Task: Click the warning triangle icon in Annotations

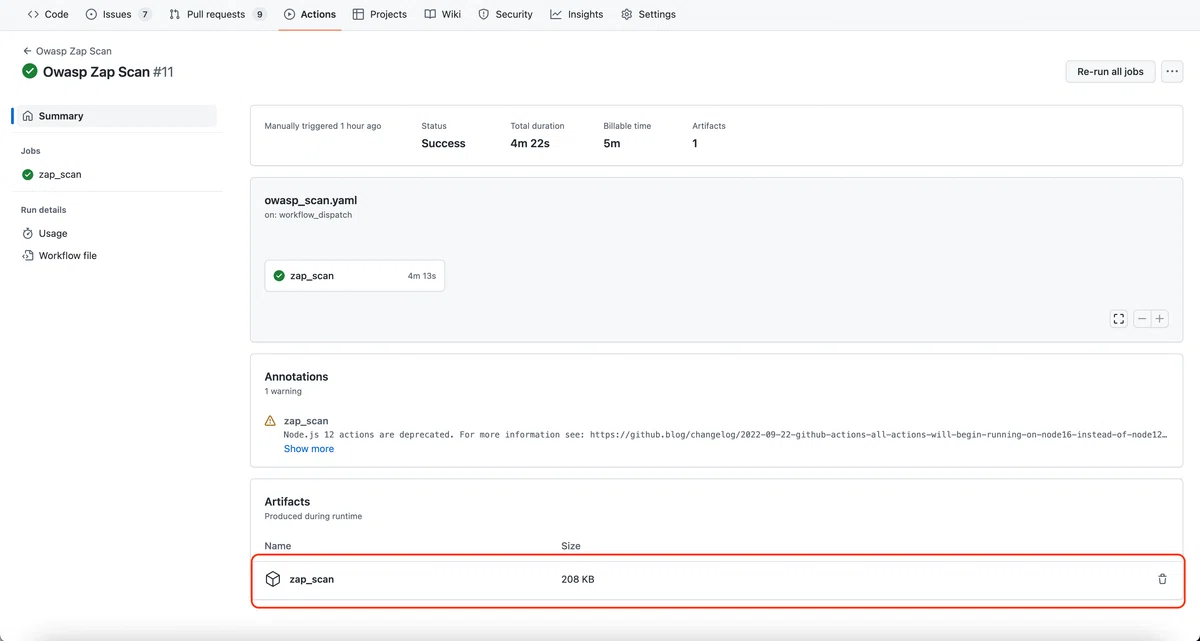Action: coord(270,421)
